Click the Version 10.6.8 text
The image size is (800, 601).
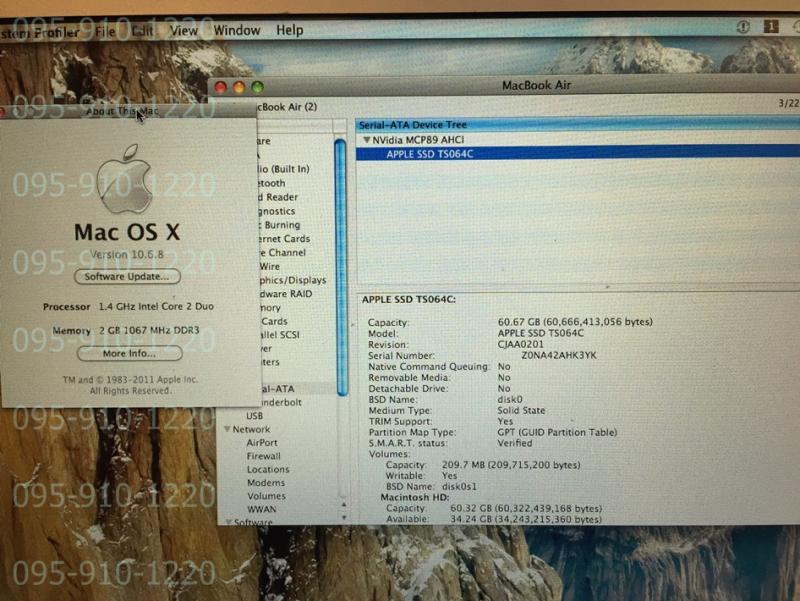coord(127,254)
